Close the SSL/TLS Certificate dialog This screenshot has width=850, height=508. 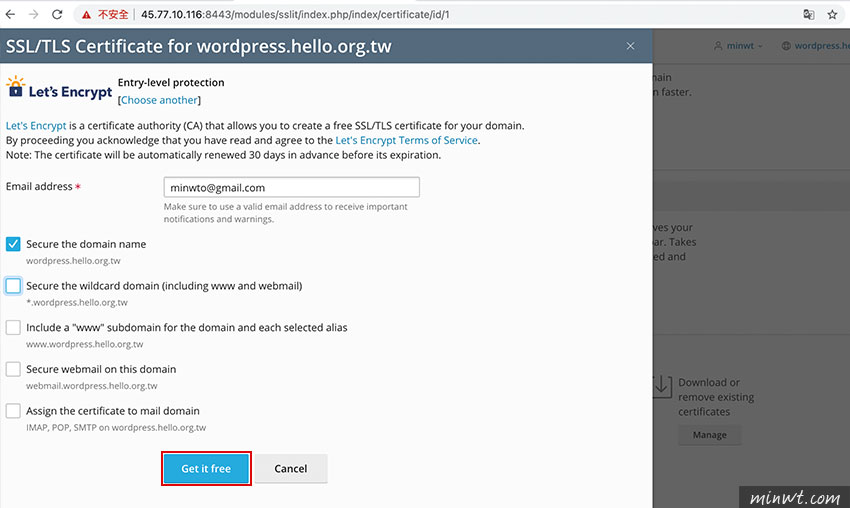pyautogui.click(x=630, y=46)
